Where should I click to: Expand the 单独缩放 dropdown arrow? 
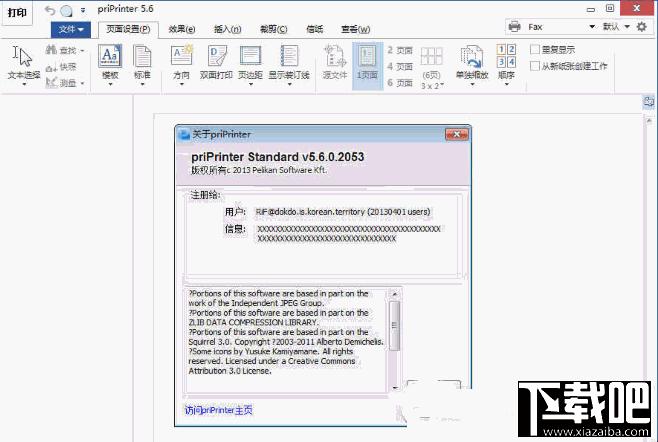click(x=472, y=84)
